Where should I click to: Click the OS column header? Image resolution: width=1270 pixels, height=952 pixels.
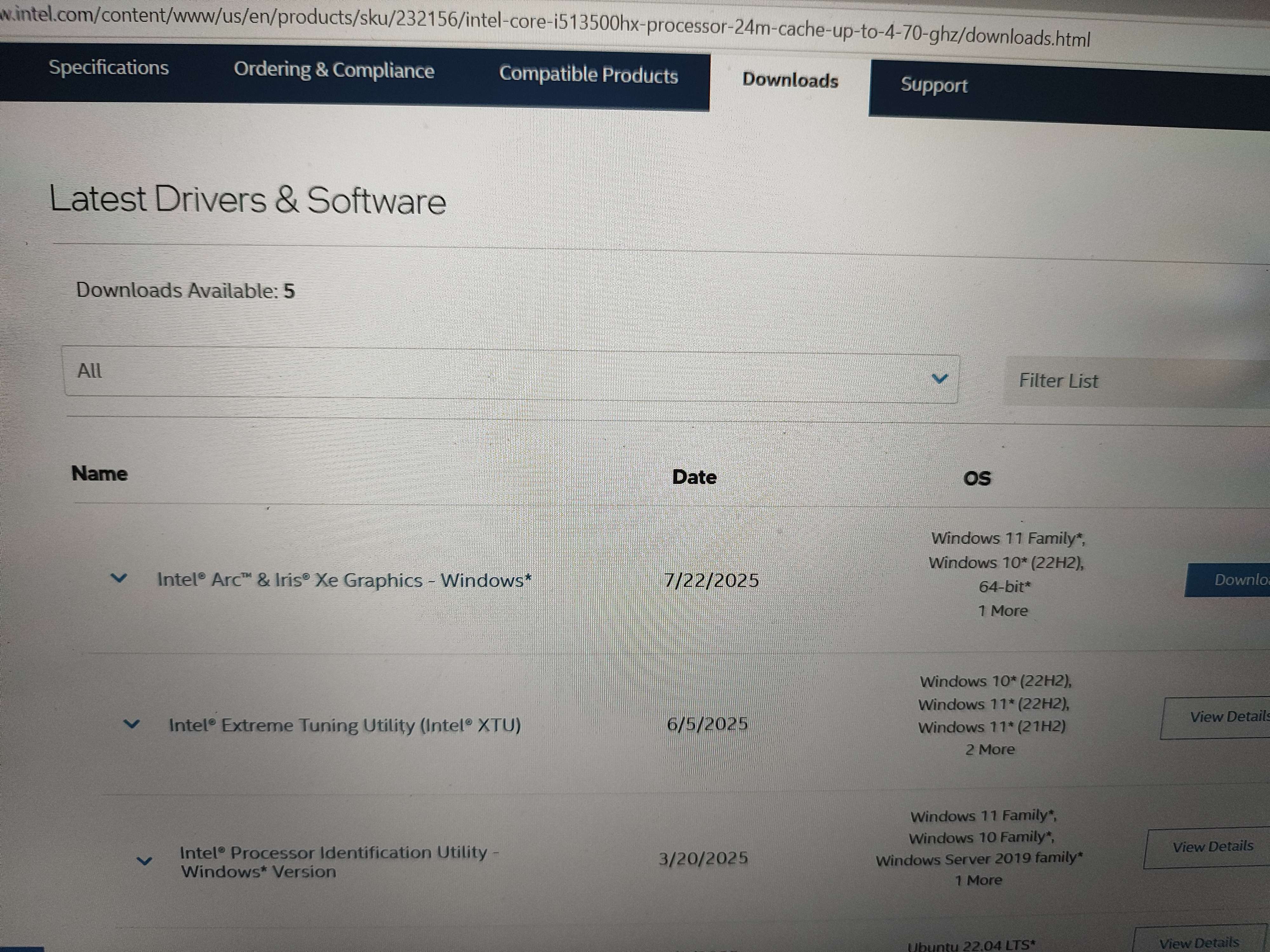(x=977, y=479)
